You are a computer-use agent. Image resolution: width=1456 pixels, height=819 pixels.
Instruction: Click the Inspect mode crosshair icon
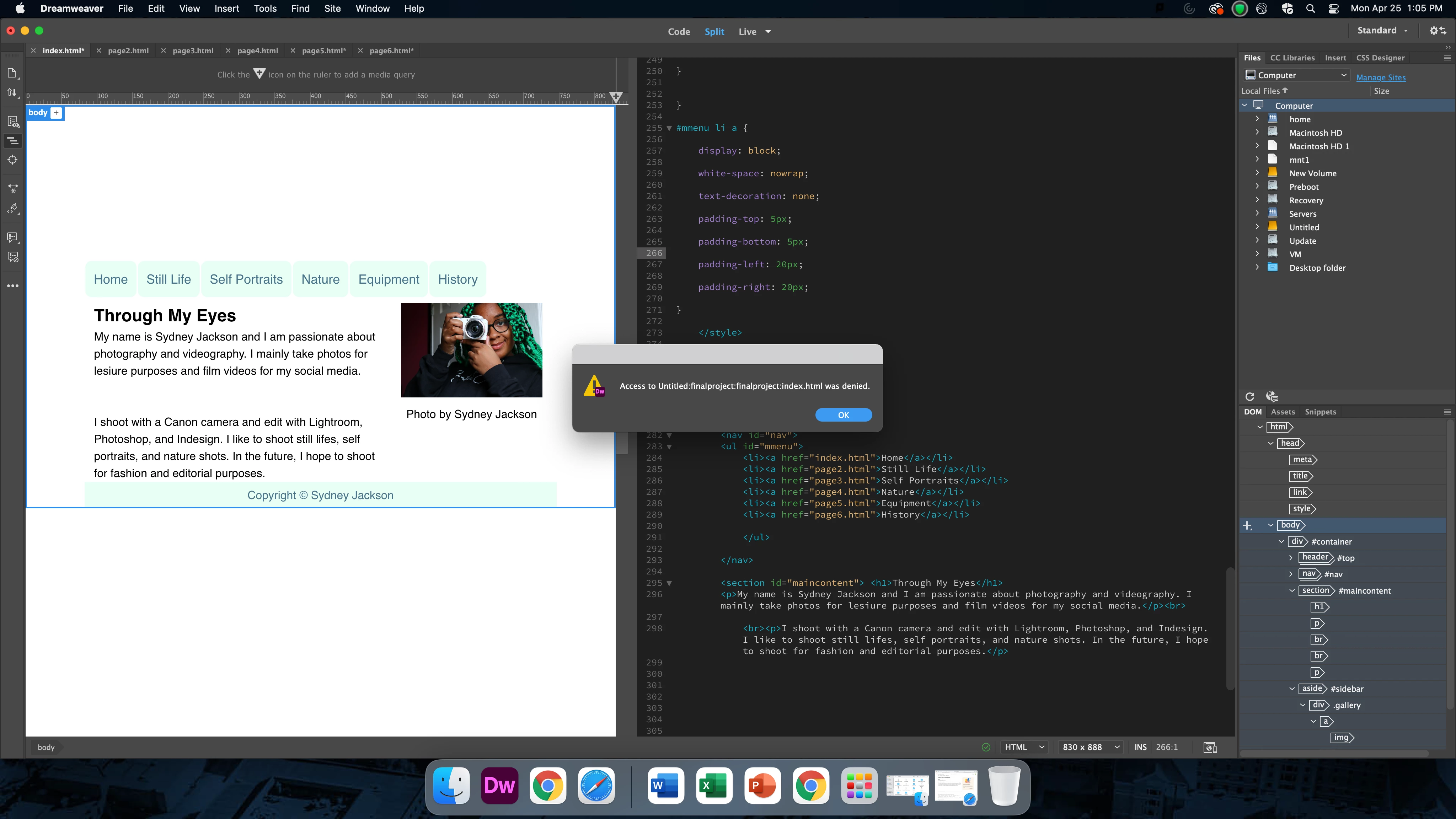(12, 160)
